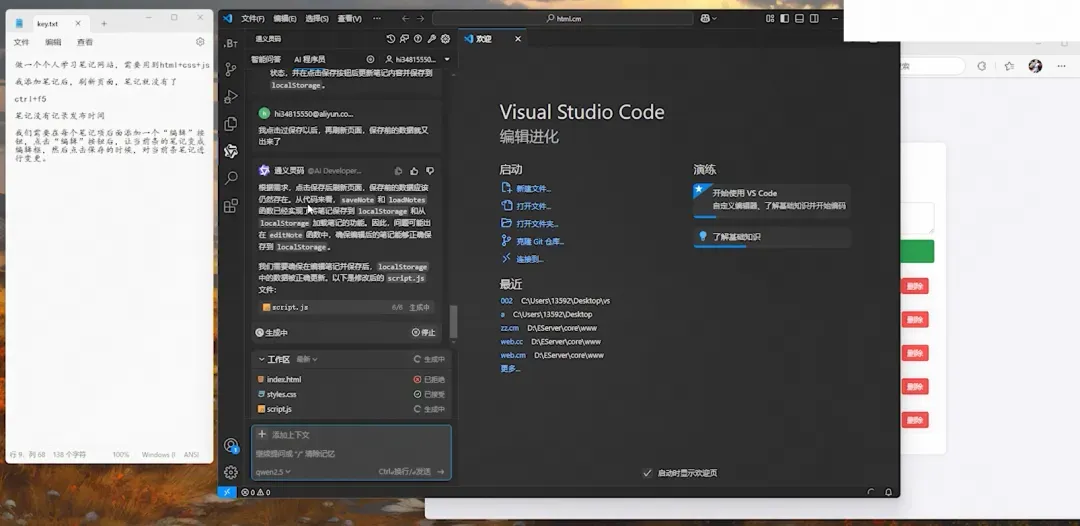Open Run and Debug view
The image size is (1080, 526).
(231, 96)
